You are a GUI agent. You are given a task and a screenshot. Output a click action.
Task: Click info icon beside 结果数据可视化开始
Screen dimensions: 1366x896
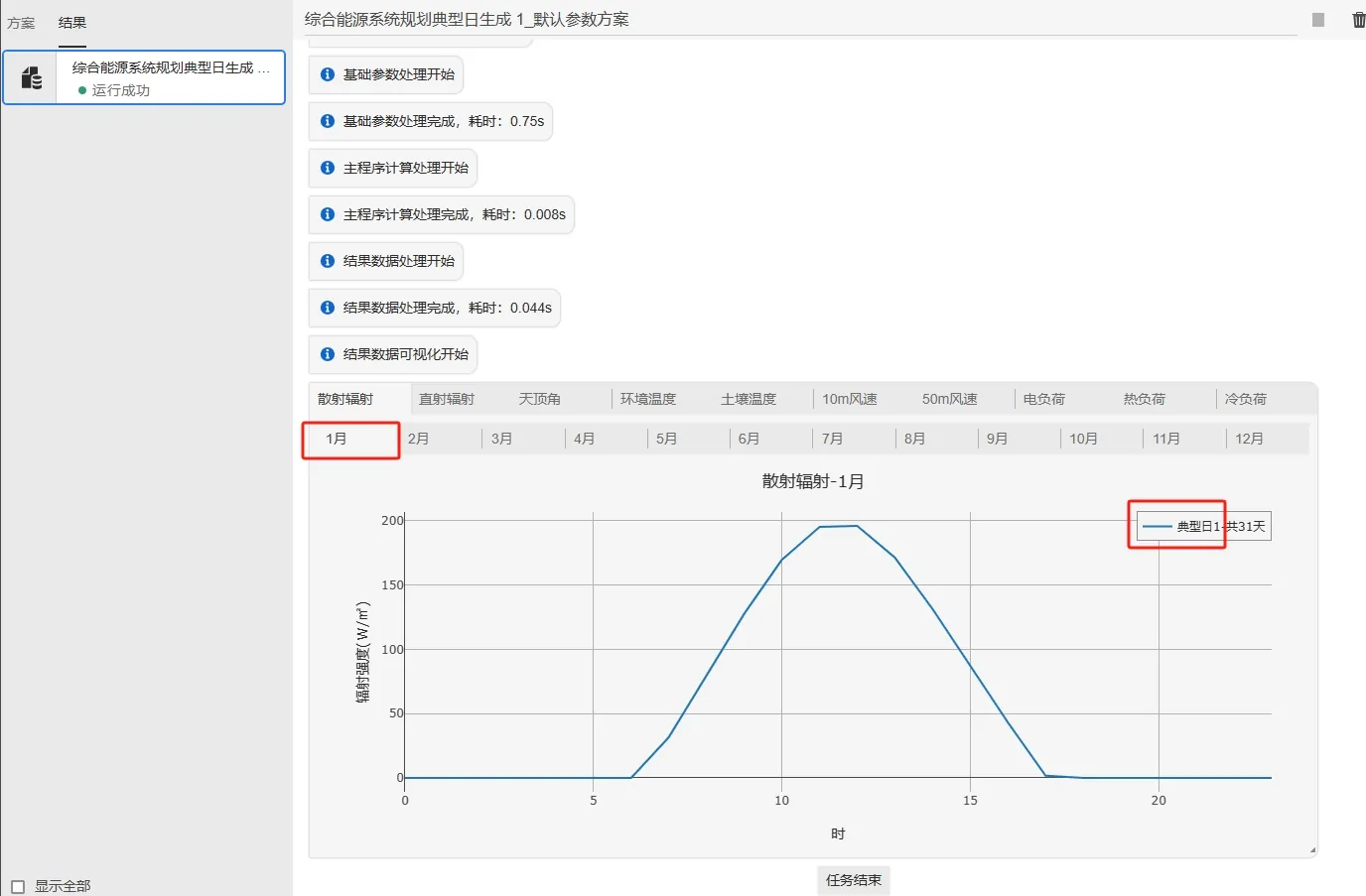point(328,354)
